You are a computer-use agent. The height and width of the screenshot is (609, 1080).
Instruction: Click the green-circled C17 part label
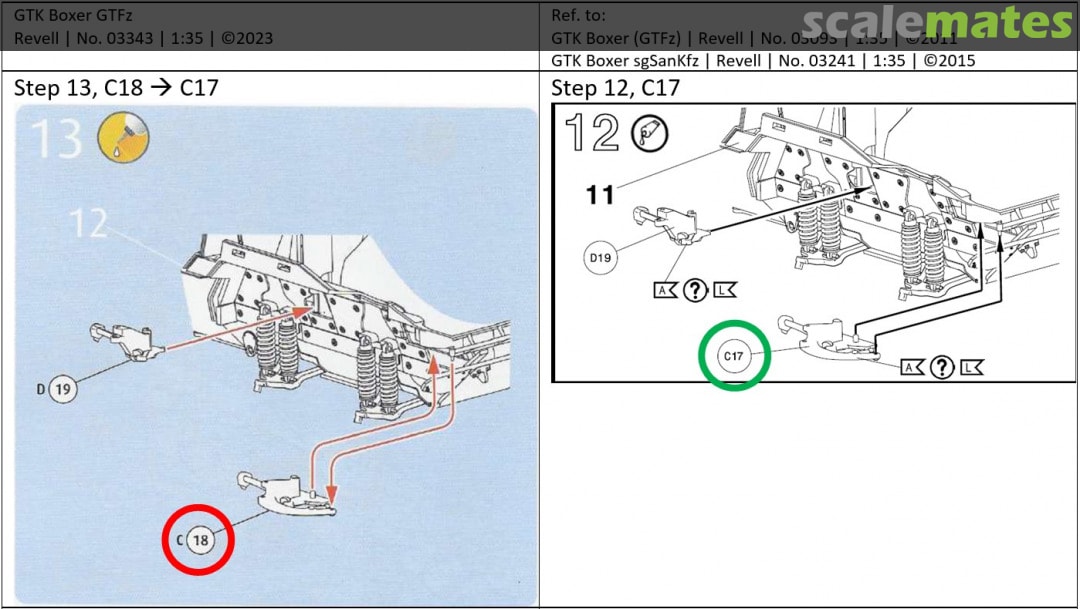(x=734, y=355)
